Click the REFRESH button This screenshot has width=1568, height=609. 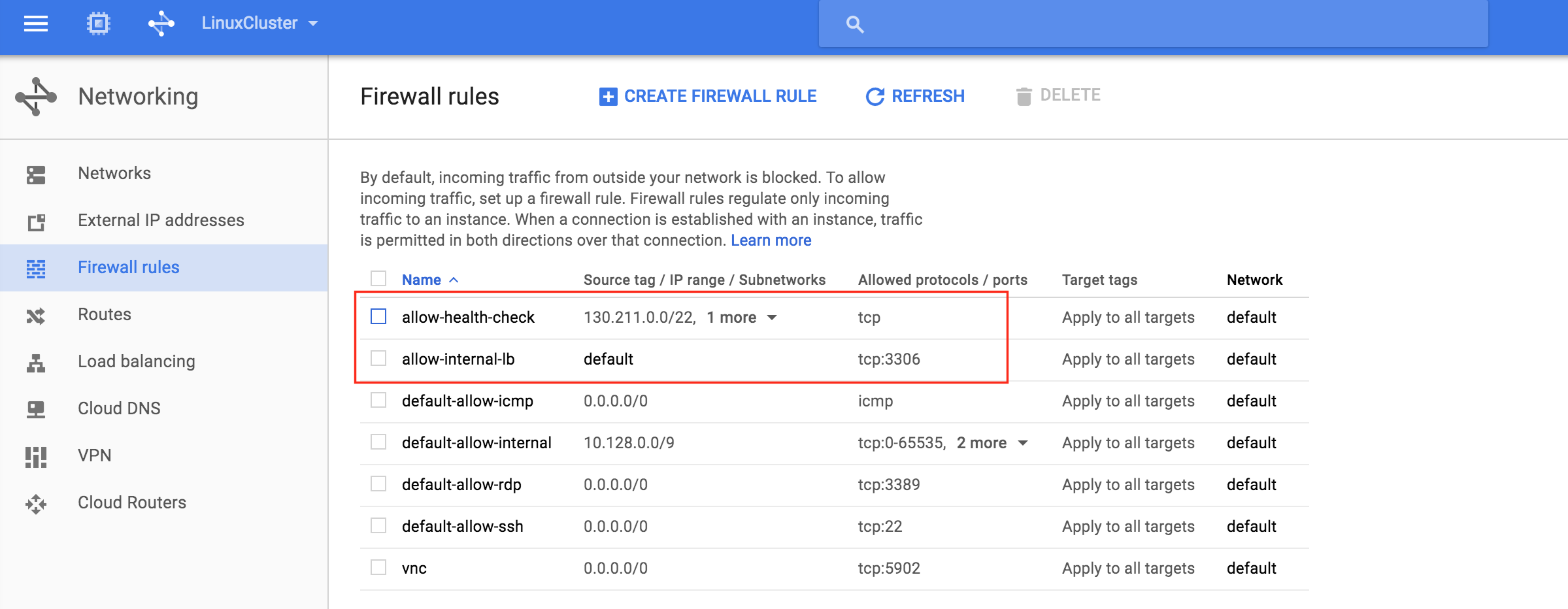point(915,97)
